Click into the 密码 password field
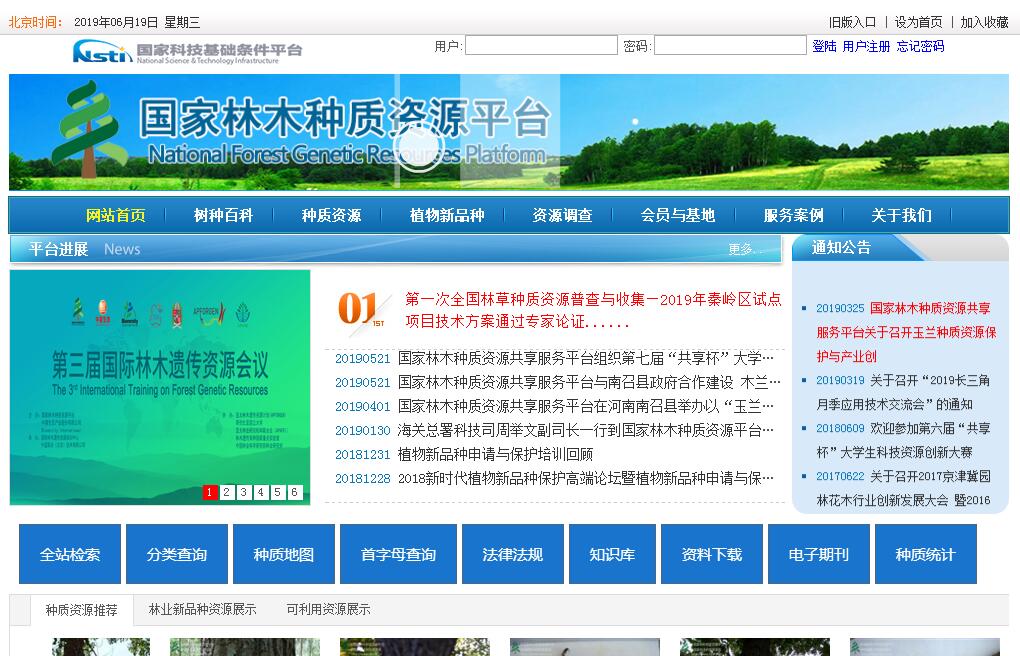This screenshot has width=1020, height=656. (x=730, y=46)
